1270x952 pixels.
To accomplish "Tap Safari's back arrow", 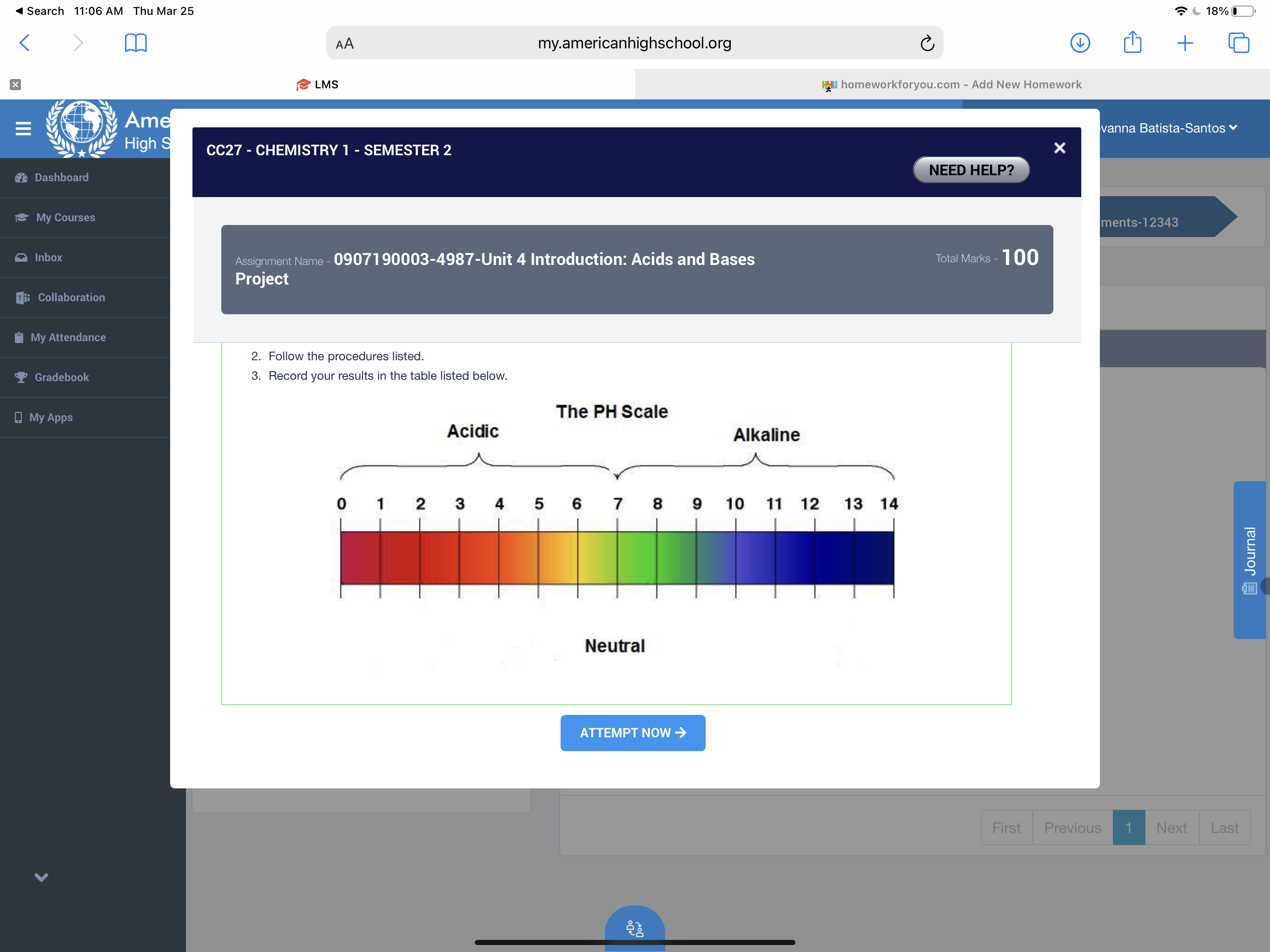I will pyautogui.click(x=25, y=43).
